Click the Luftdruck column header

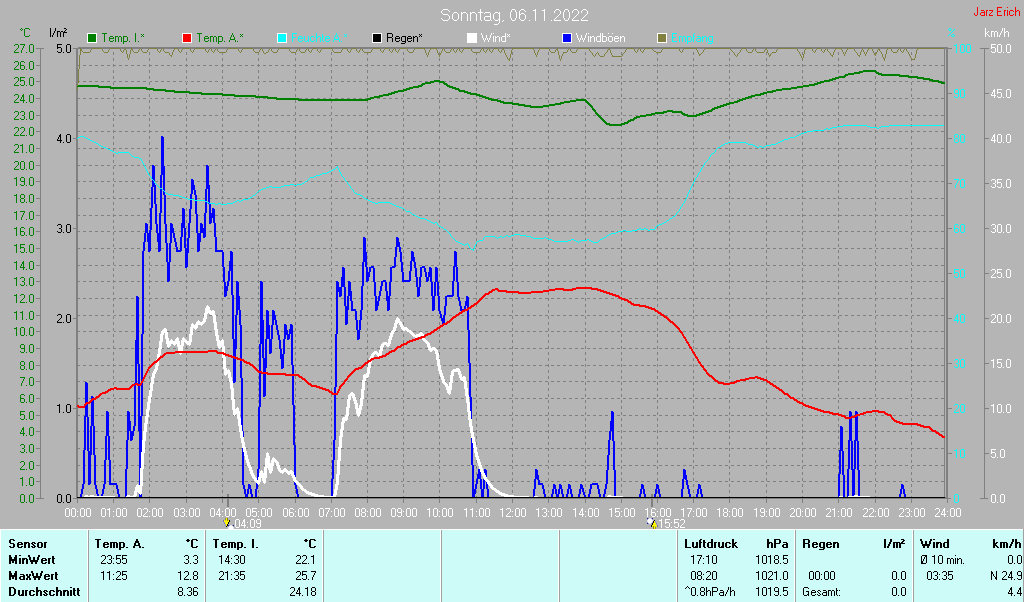(x=710, y=544)
